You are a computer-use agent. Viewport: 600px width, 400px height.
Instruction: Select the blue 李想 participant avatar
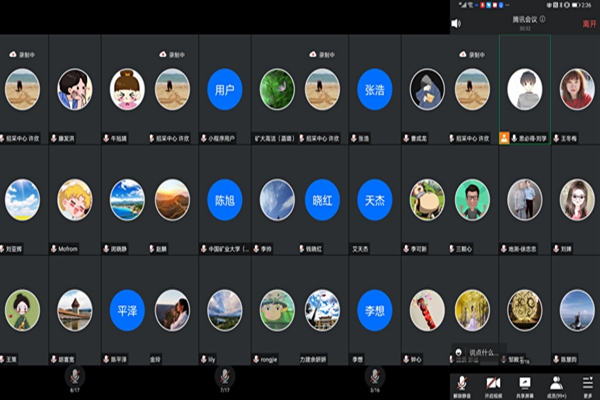375,310
